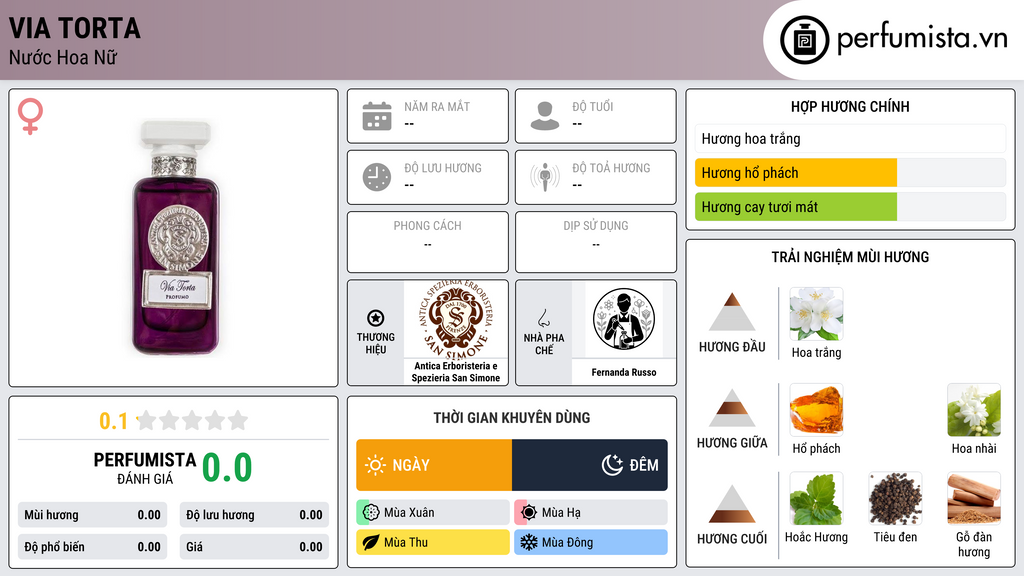Click the clock icon beside Độ lưu hương
Viewport: 1024px width, 576px height.
point(377,177)
